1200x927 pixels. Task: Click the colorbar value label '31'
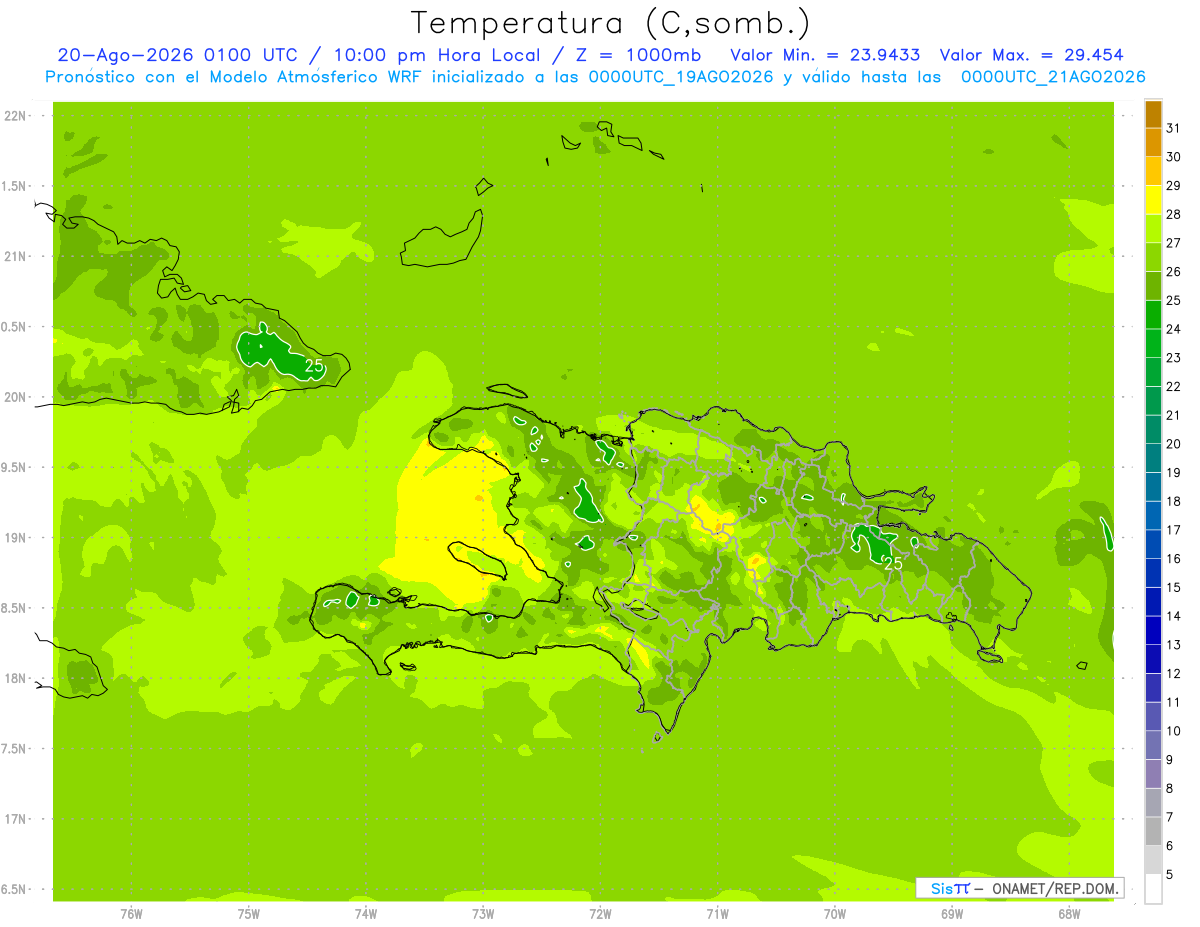[x=1173, y=128]
